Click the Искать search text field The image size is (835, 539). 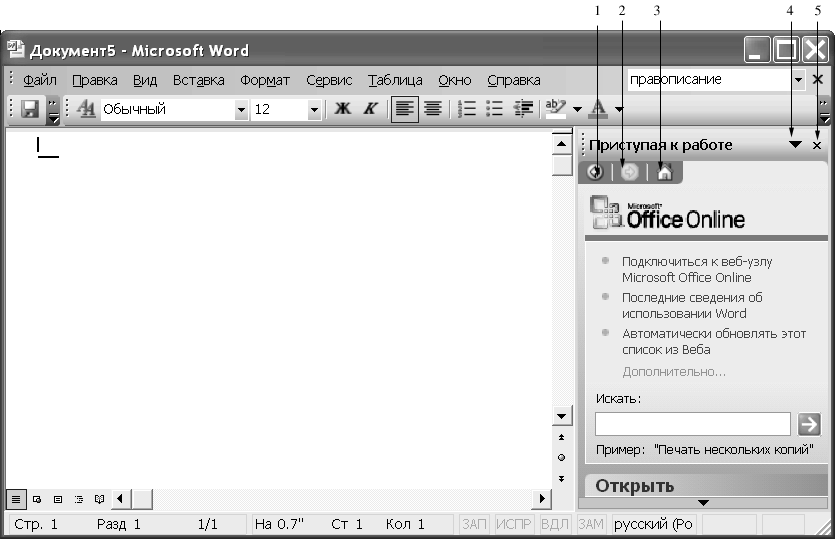693,424
